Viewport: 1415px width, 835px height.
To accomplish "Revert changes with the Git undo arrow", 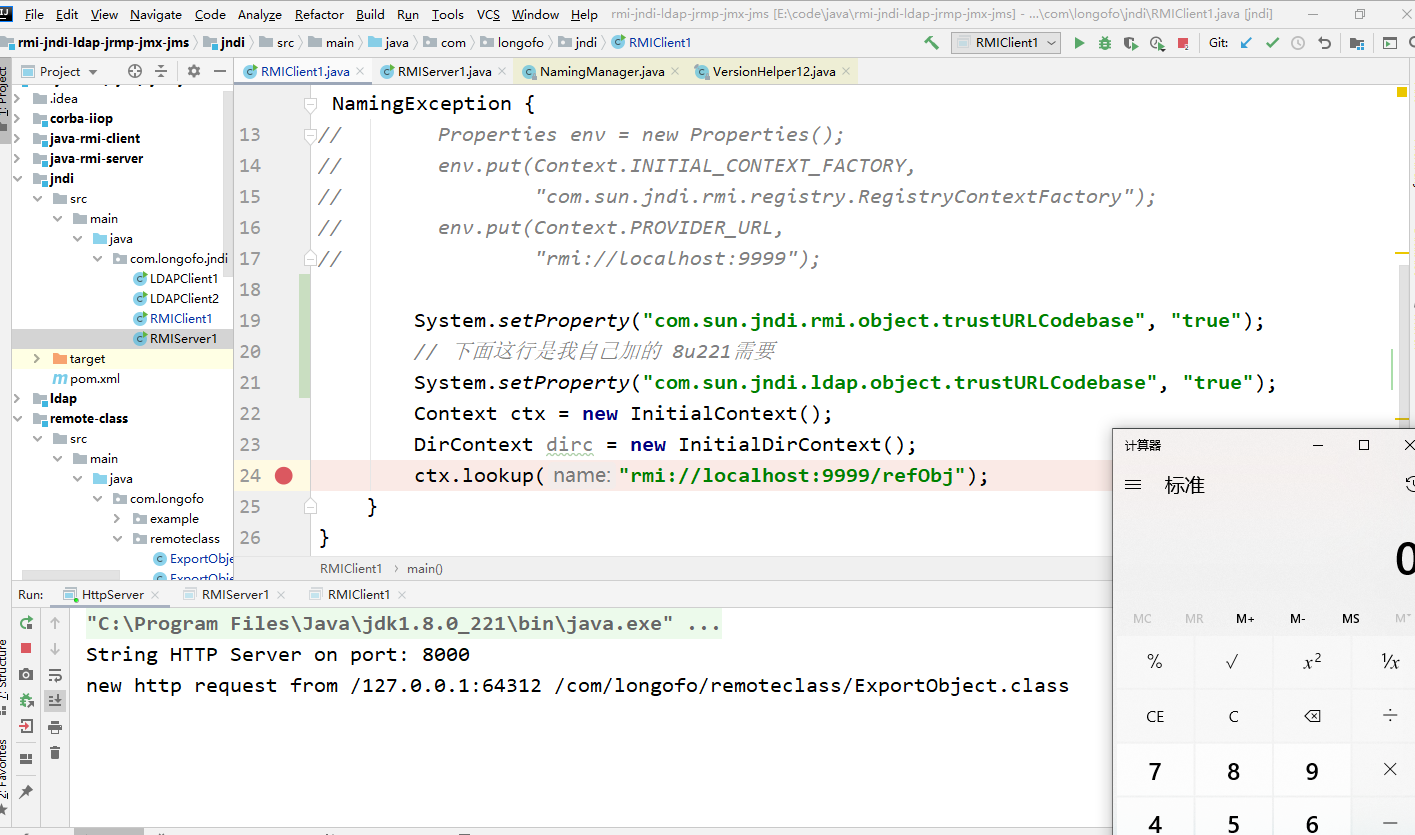I will (1325, 43).
